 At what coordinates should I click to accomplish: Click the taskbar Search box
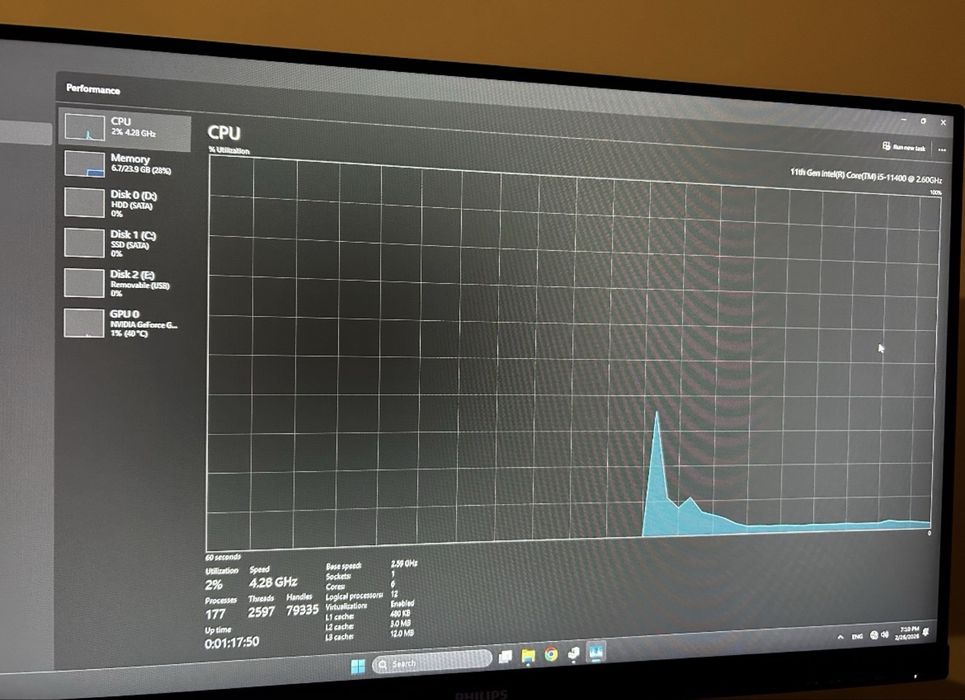tap(431, 662)
